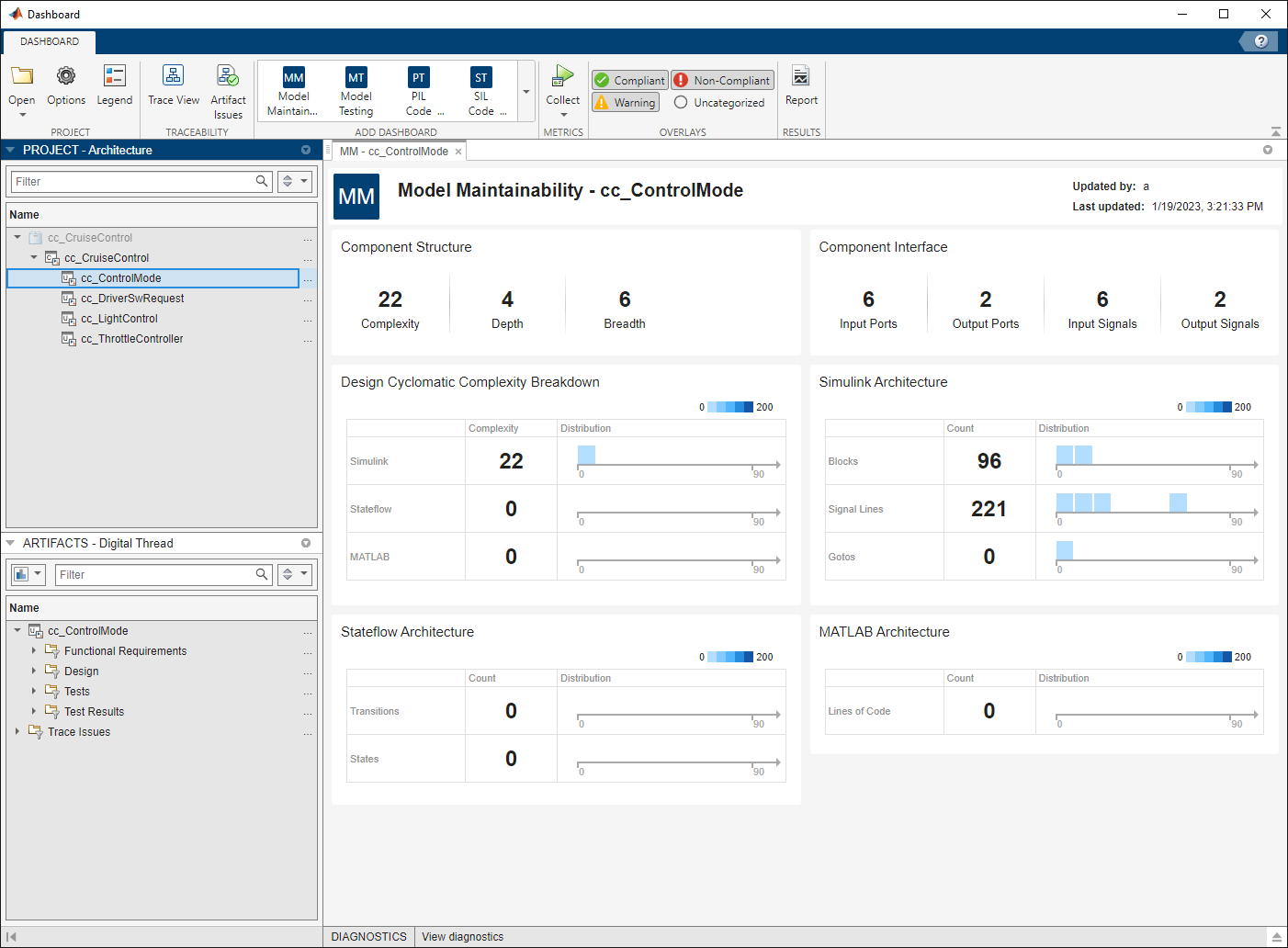The image size is (1288, 948).
Task: Toggle the Compliant overlay
Action: point(630,80)
